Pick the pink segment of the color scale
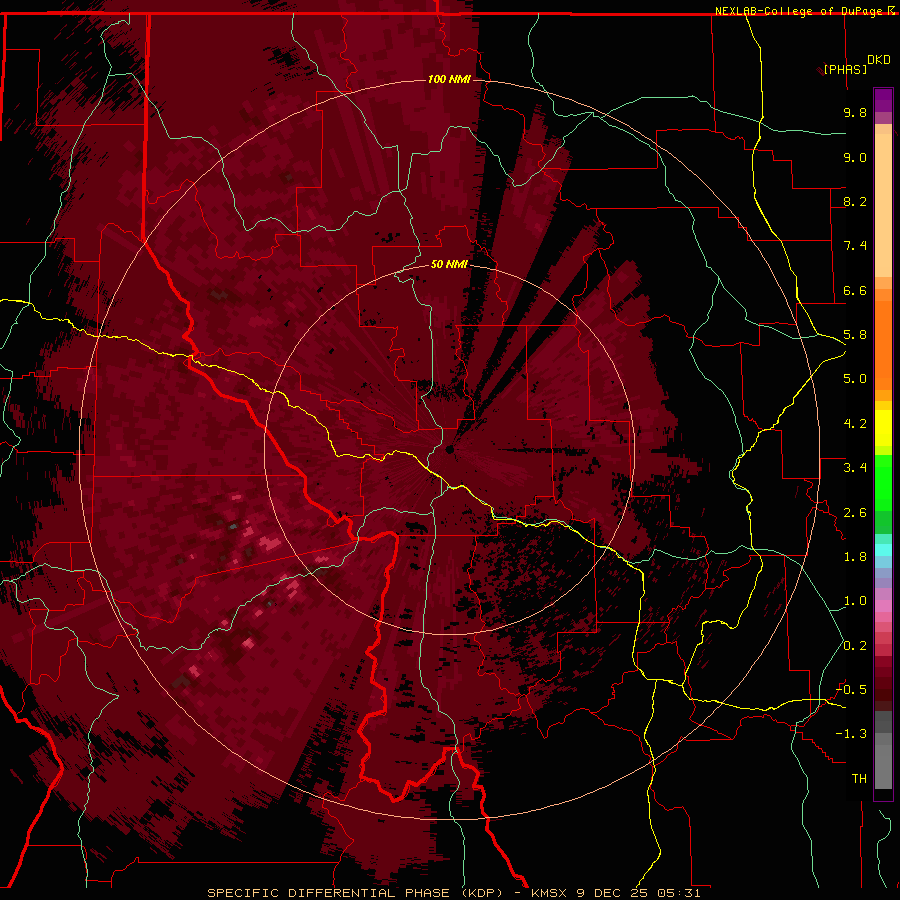Viewport: 900px width, 900px height. coord(883,606)
